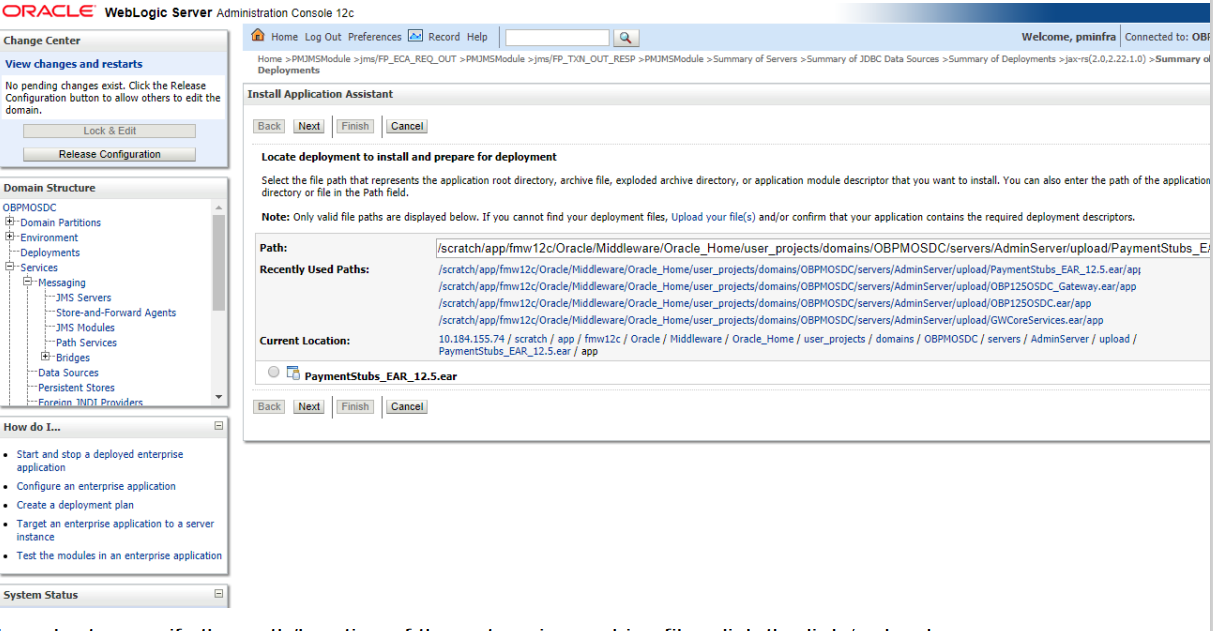Open Help in top toolbar
The height and width of the screenshot is (631, 1213).
(x=477, y=37)
